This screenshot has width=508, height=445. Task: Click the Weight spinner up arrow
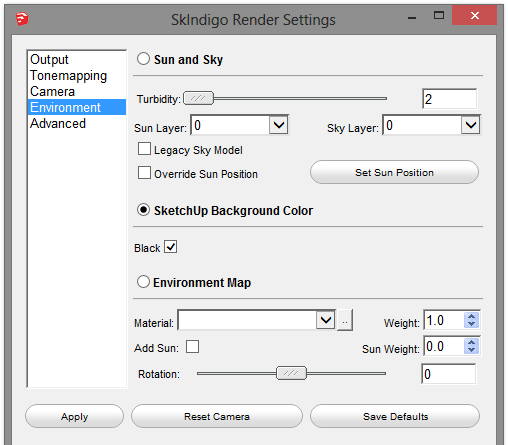click(471, 316)
